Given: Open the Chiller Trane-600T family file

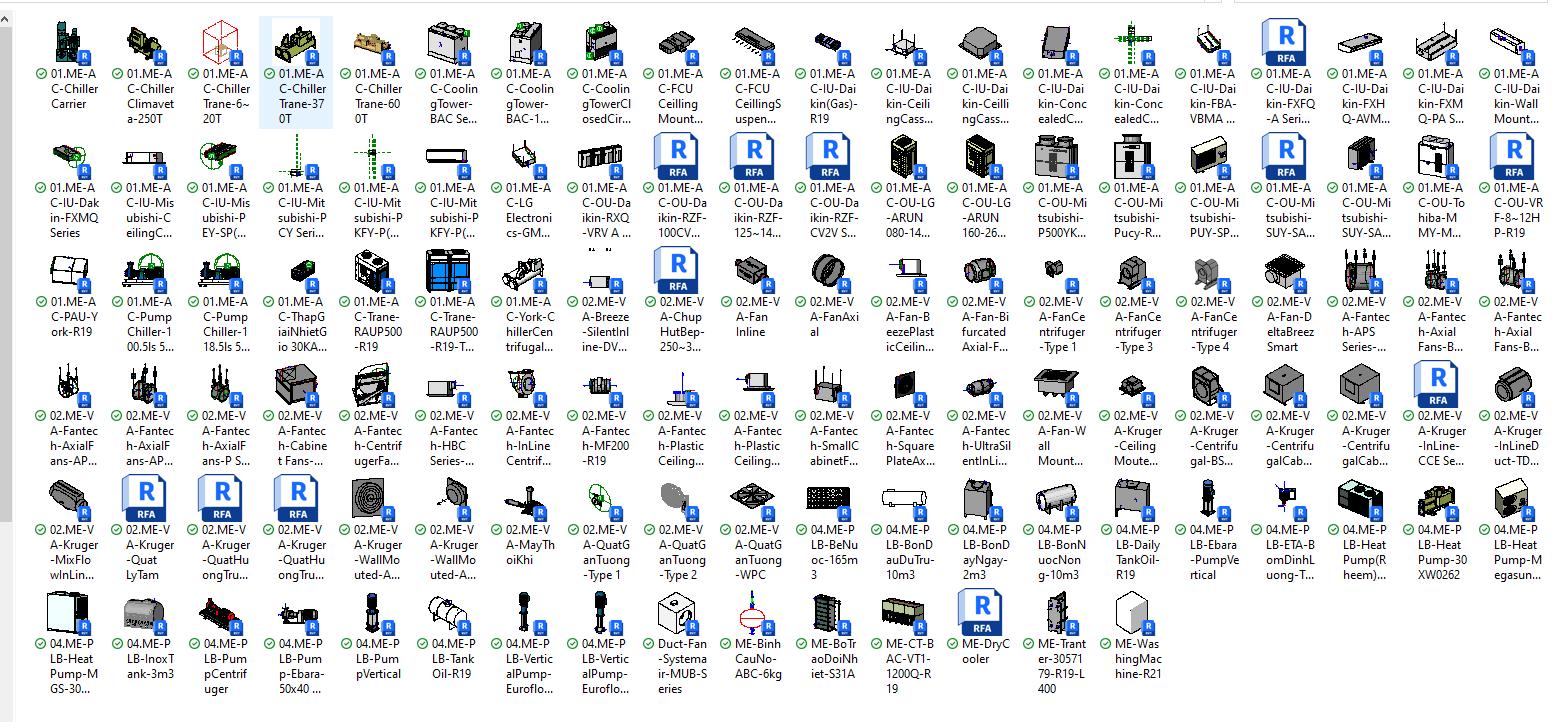Looking at the screenshot, I should click(372, 44).
